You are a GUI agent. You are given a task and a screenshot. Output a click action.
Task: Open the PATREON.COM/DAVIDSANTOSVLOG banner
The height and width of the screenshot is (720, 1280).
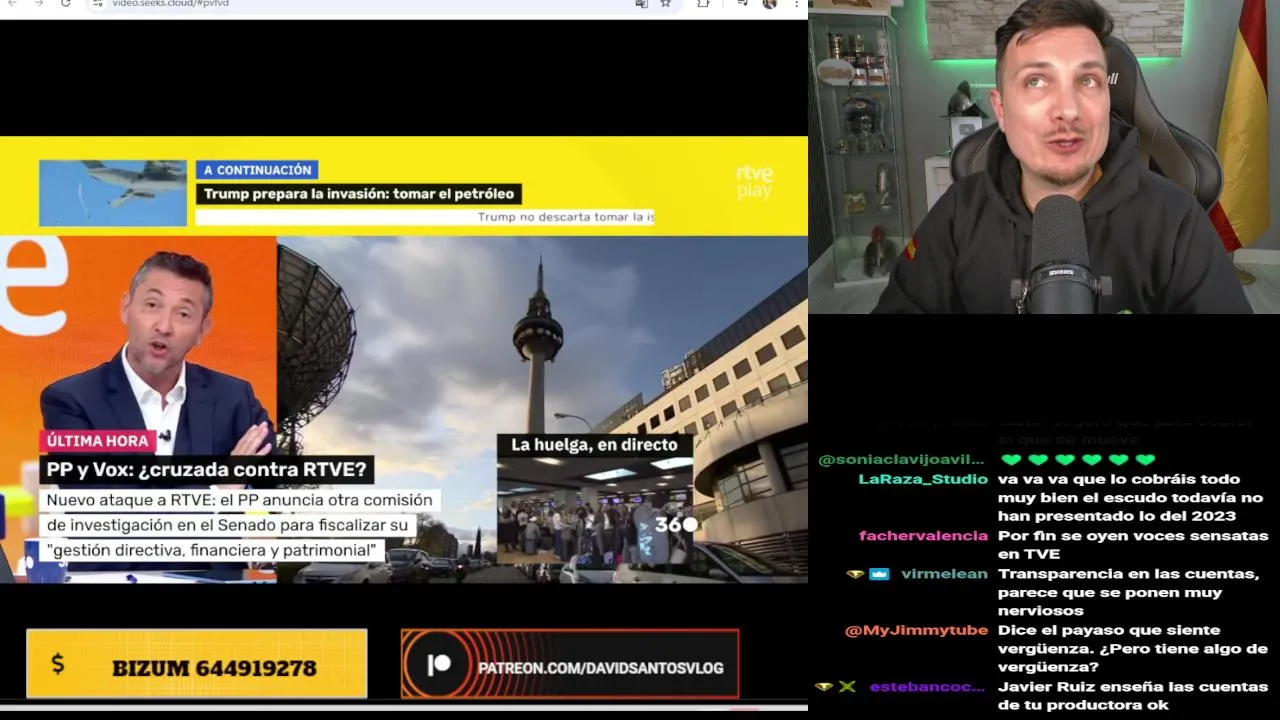click(570, 664)
